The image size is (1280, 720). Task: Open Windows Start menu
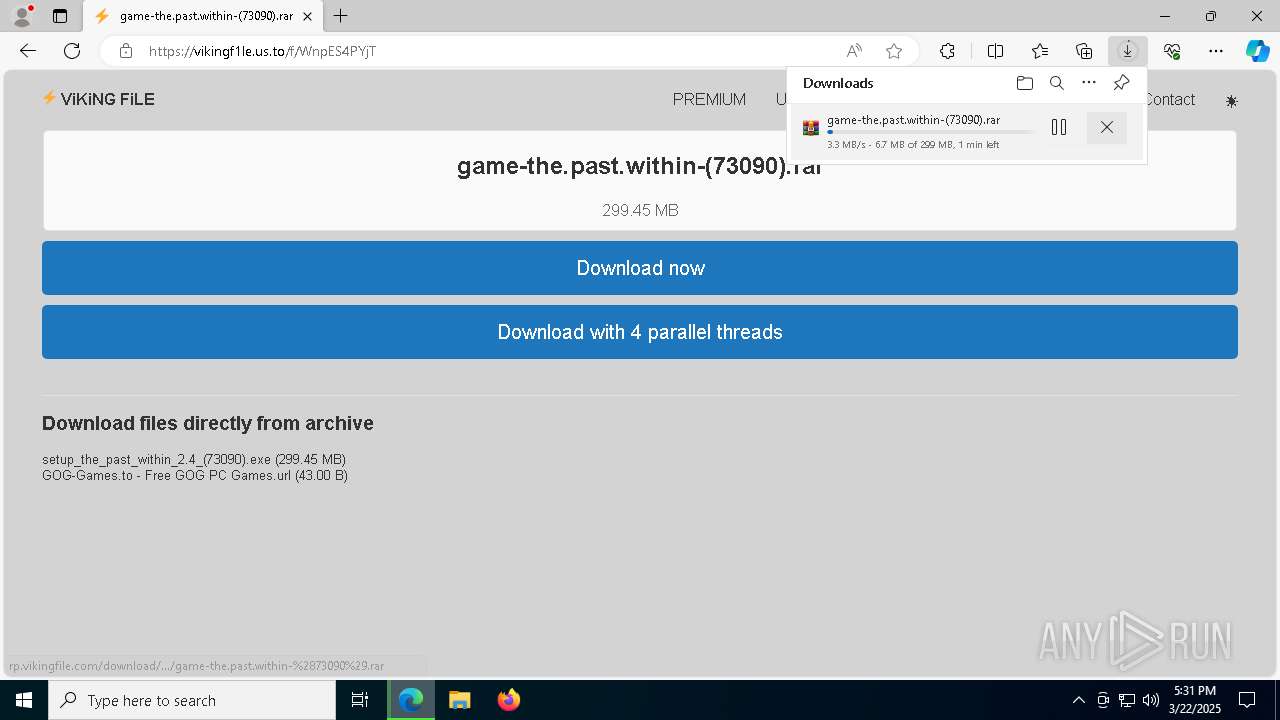click(x=24, y=700)
